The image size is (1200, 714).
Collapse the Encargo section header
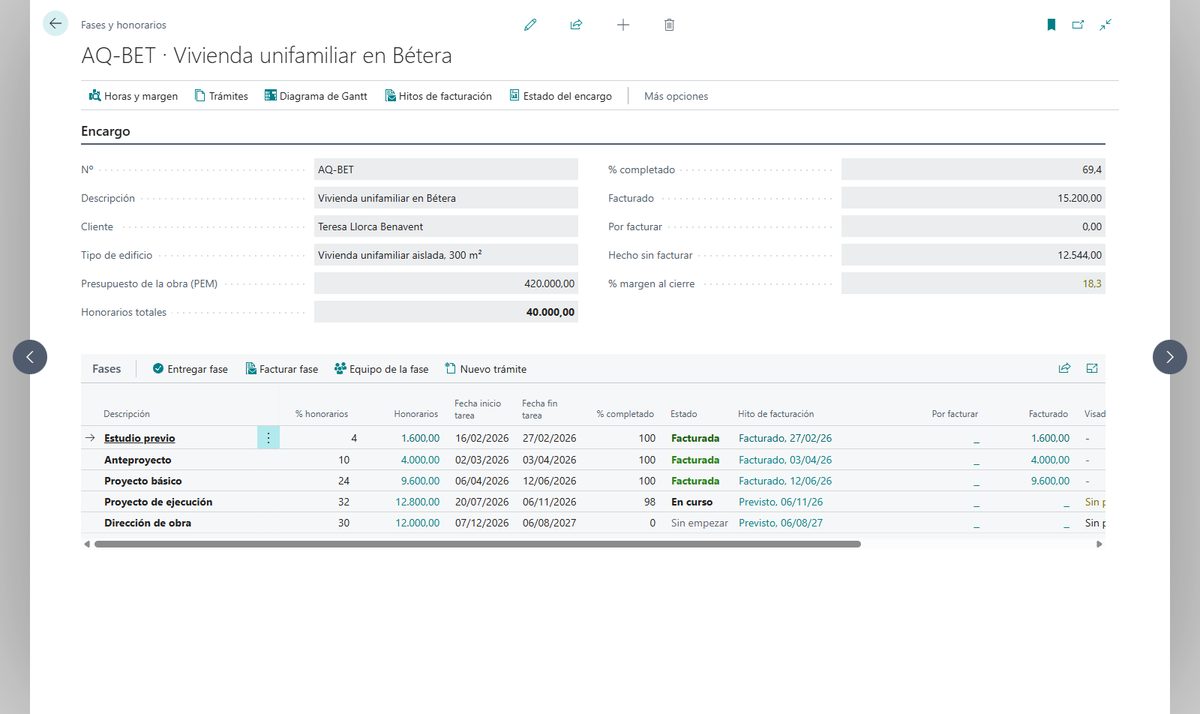coord(105,131)
